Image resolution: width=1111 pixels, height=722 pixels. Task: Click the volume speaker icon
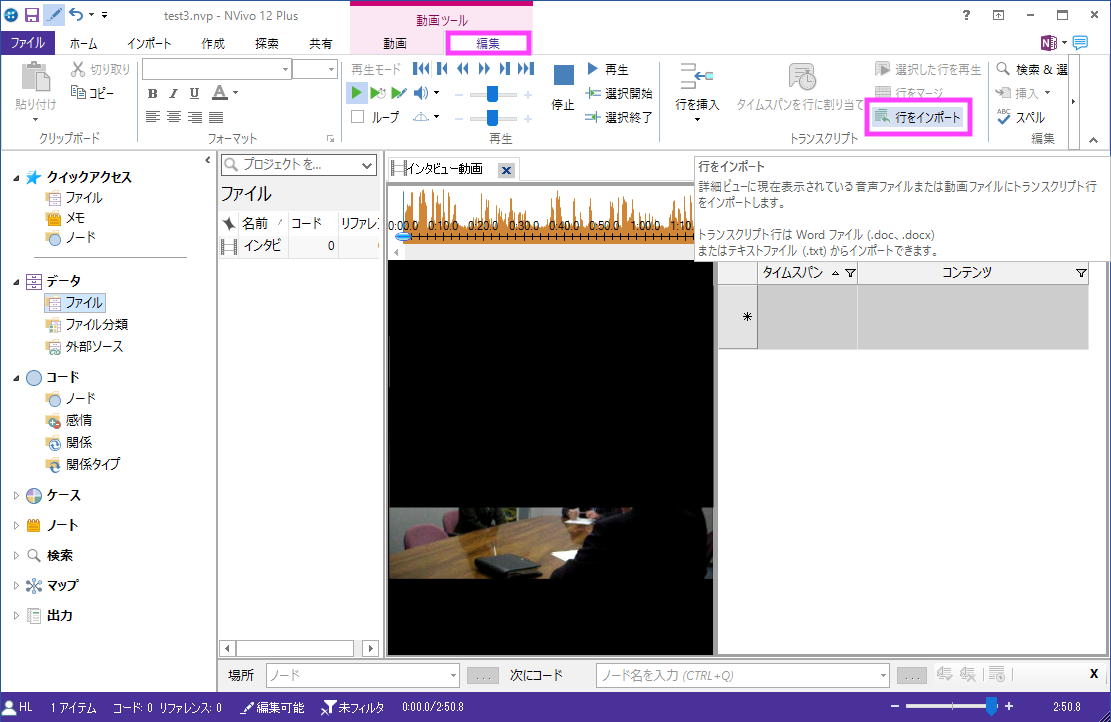pos(421,93)
